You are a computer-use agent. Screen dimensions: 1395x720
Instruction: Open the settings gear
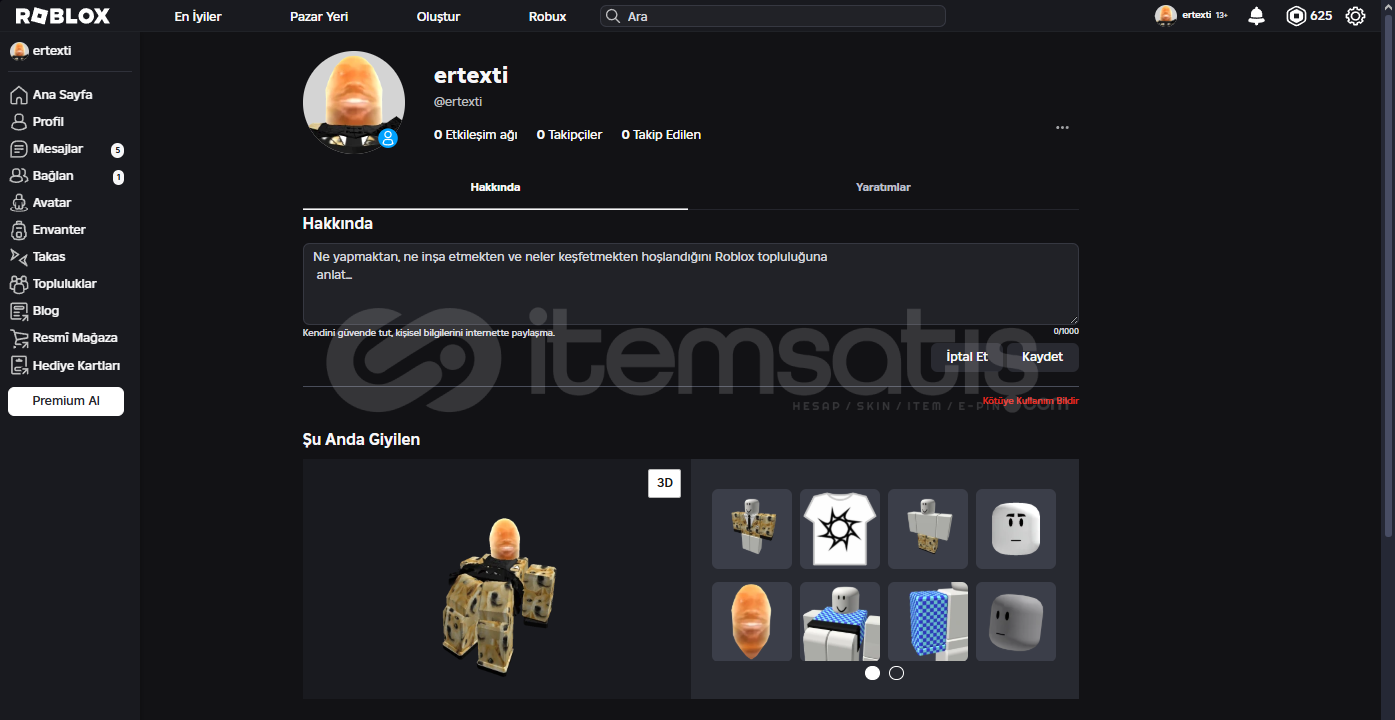(x=1355, y=16)
